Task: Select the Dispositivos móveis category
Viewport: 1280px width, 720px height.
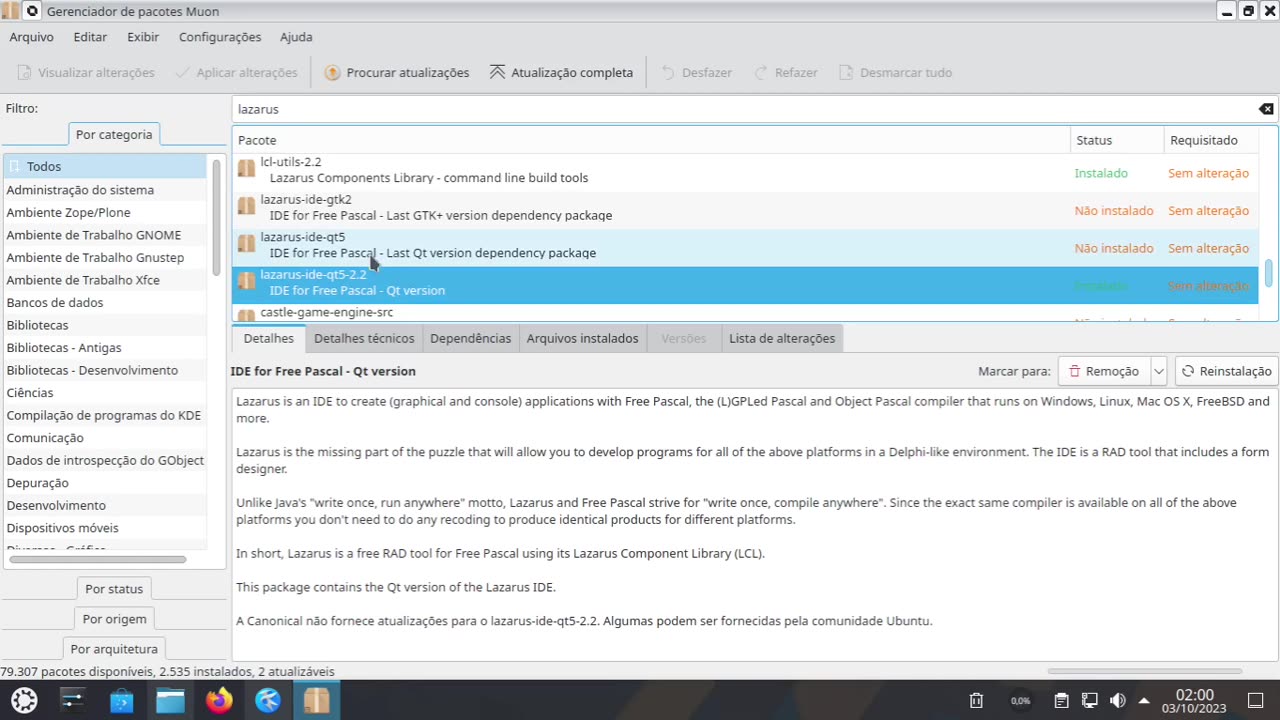Action: click(x=105, y=528)
